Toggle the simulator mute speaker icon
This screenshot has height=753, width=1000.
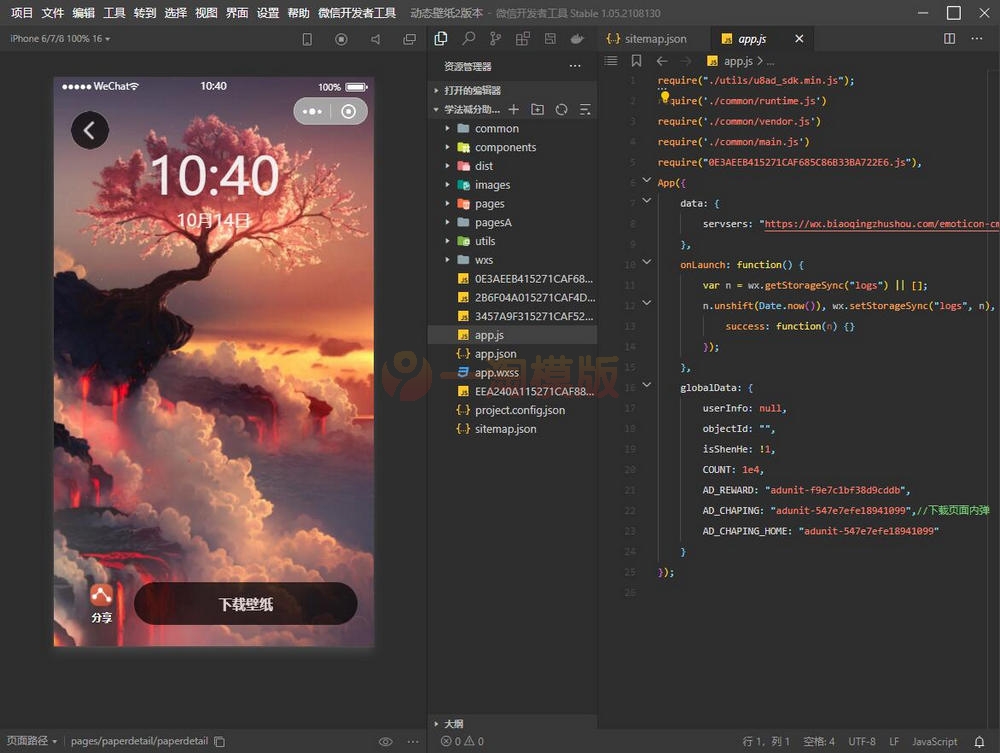375,39
